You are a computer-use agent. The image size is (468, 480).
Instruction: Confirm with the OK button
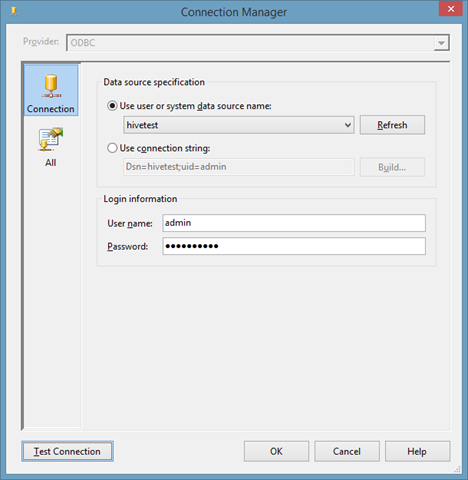276,451
